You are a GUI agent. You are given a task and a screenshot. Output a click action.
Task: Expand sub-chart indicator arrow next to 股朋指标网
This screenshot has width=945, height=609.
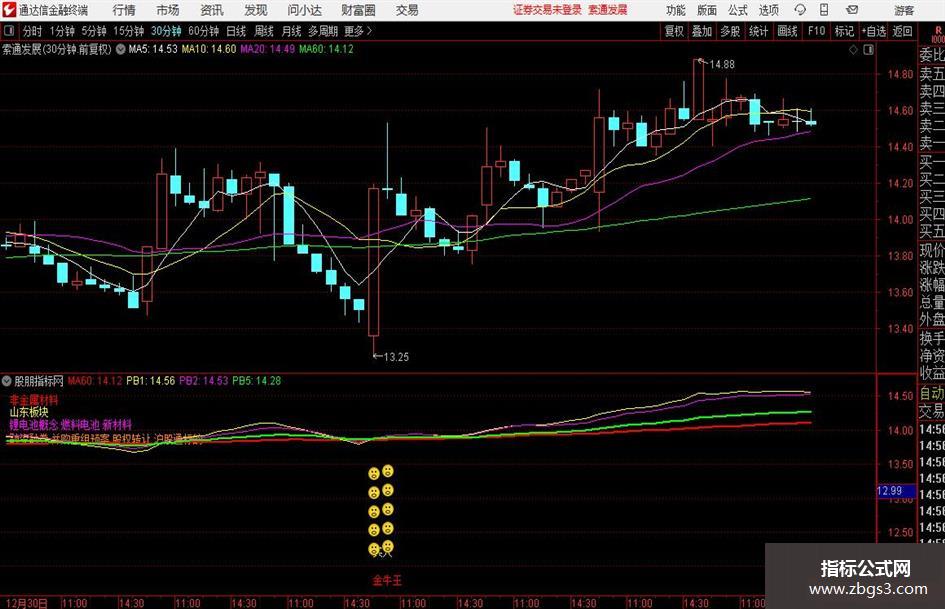[7, 381]
